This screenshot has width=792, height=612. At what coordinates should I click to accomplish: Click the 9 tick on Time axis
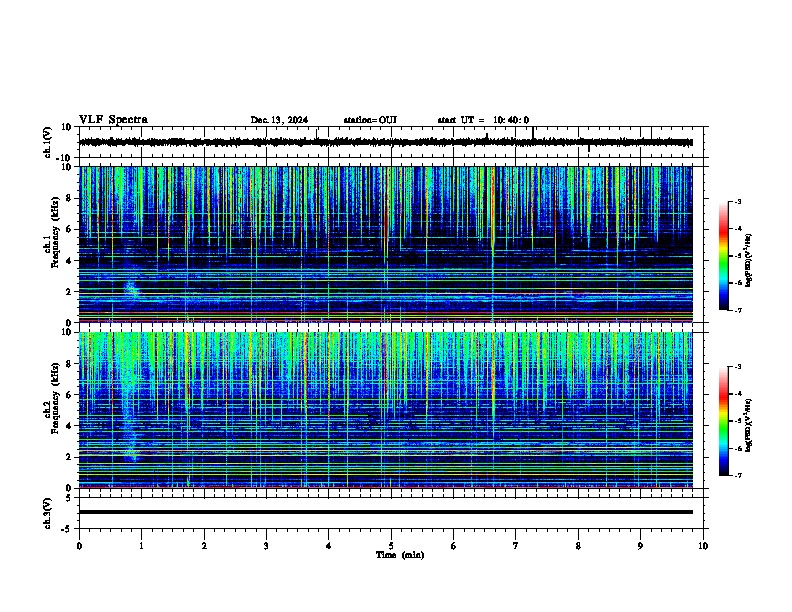coord(640,546)
